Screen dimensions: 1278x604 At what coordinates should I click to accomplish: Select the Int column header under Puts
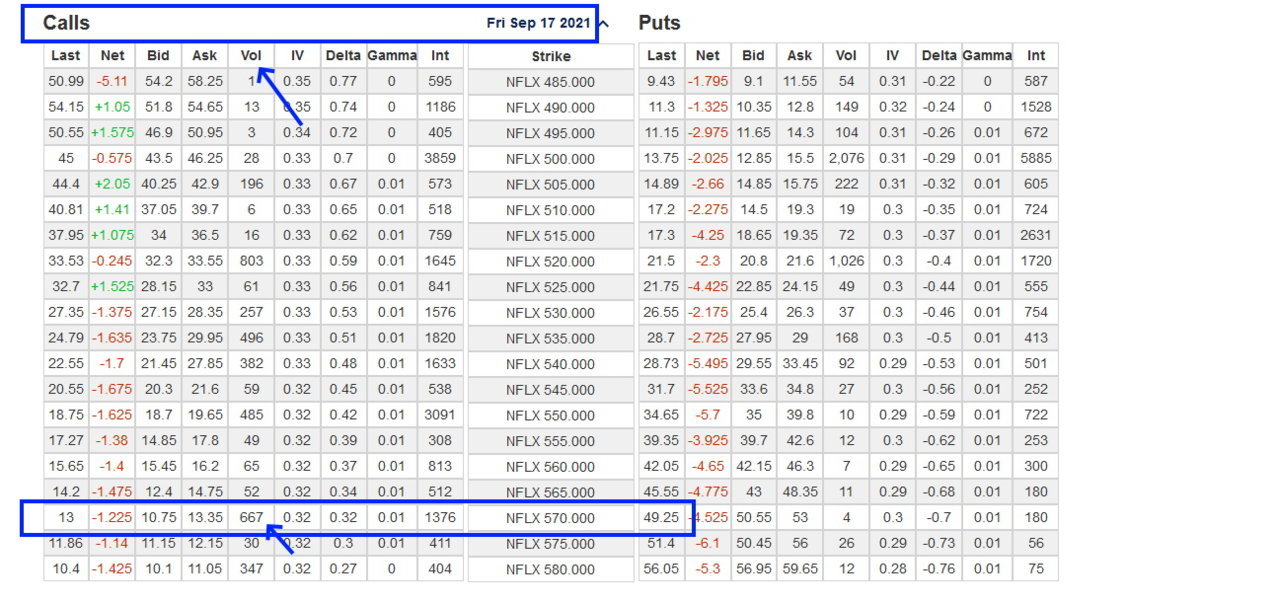click(1036, 56)
